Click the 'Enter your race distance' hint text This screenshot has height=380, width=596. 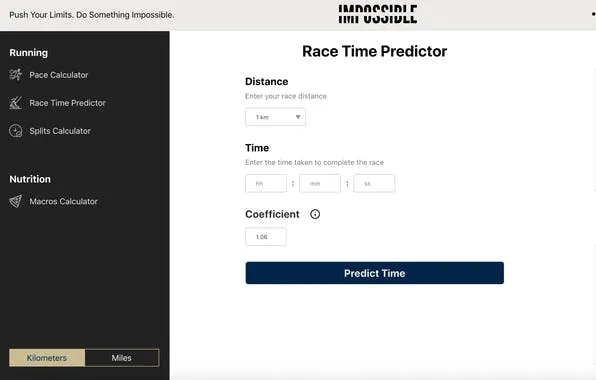coord(286,96)
